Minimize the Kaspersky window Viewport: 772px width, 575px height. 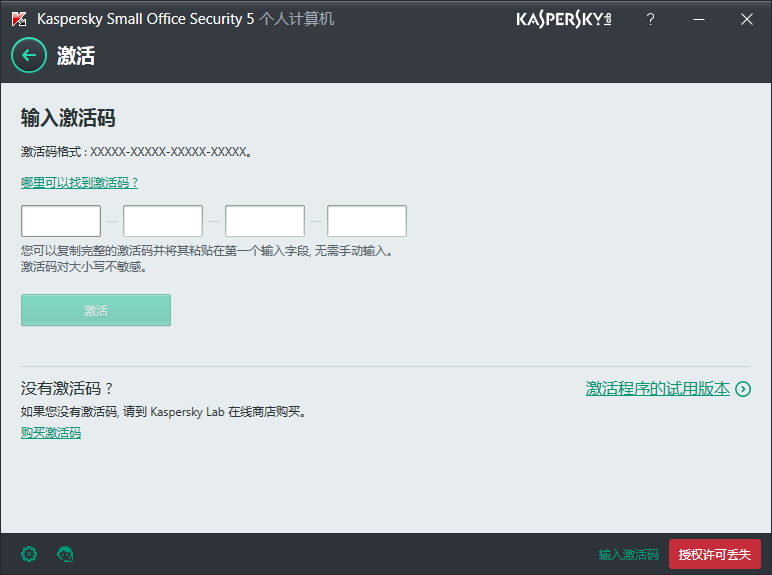coord(699,19)
